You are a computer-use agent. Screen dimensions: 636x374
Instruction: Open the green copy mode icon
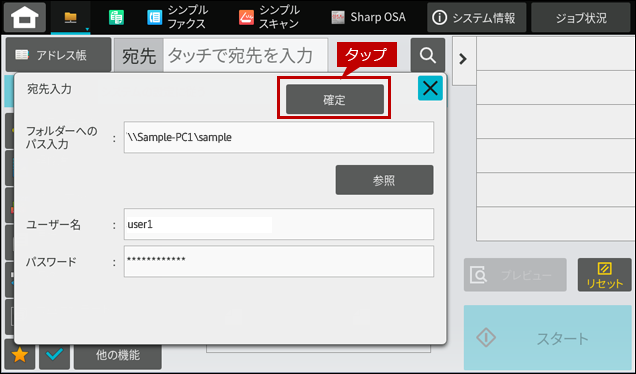pyautogui.click(x=116, y=17)
